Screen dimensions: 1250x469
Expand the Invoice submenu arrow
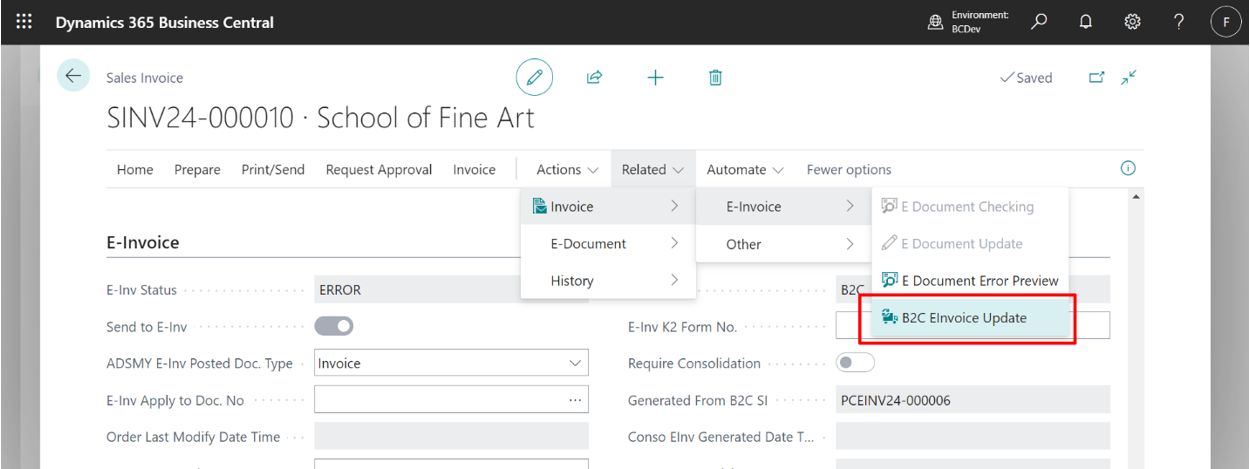(x=675, y=206)
